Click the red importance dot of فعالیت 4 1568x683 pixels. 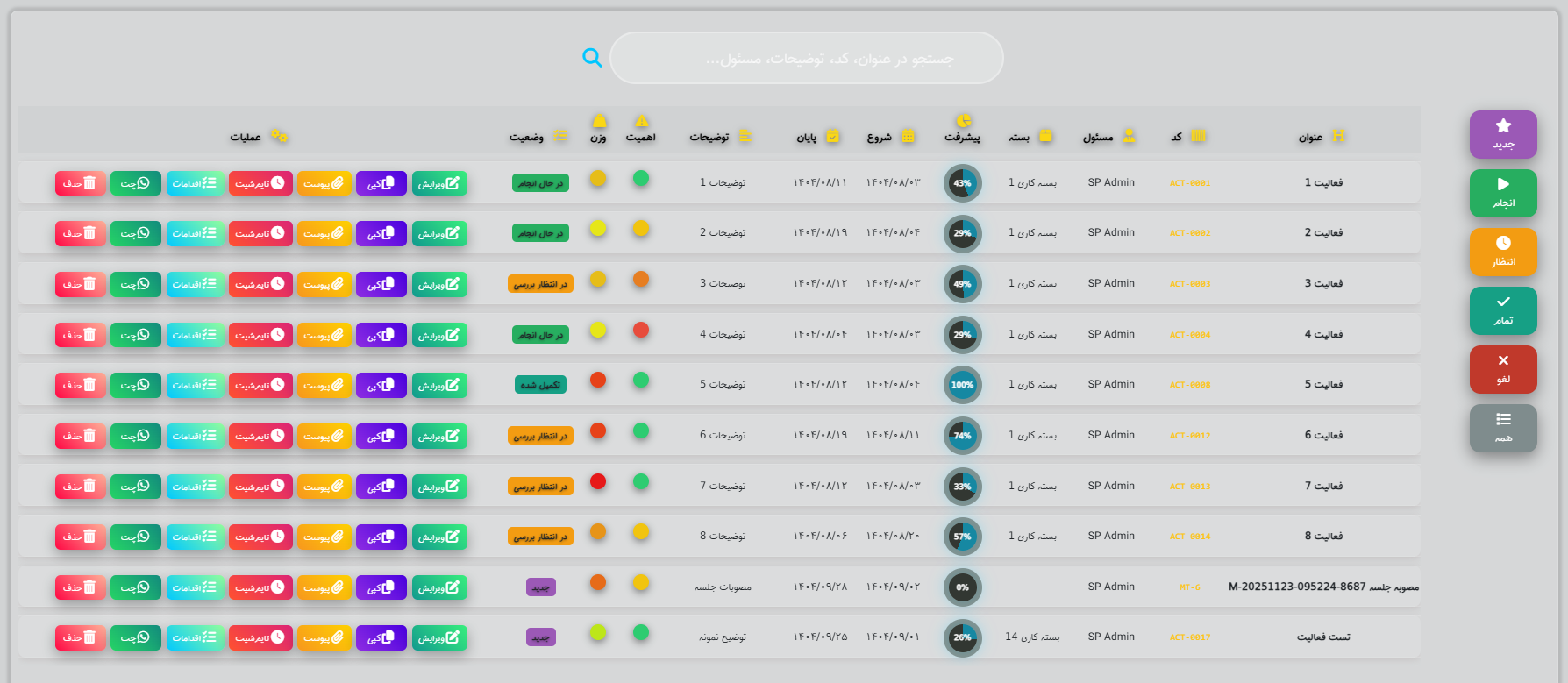tap(641, 330)
